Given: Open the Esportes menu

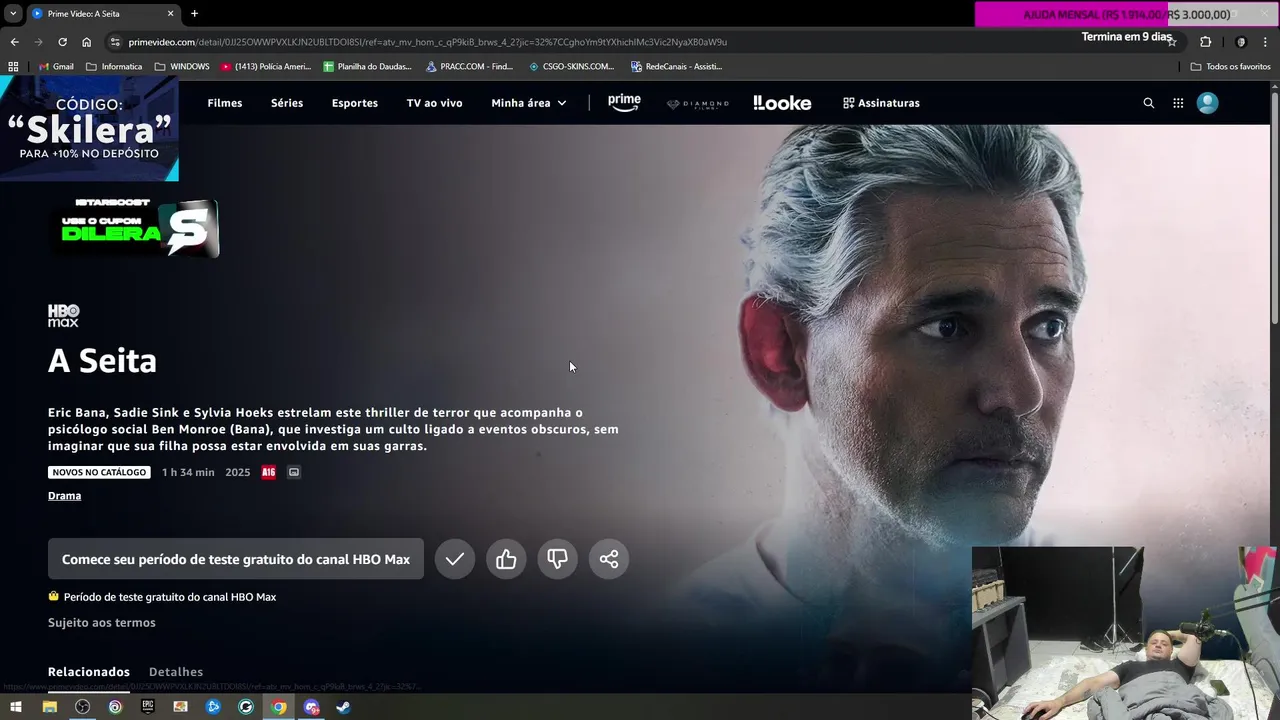Looking at the screenshot, I should pyautogui.click(x=355, y=103).
